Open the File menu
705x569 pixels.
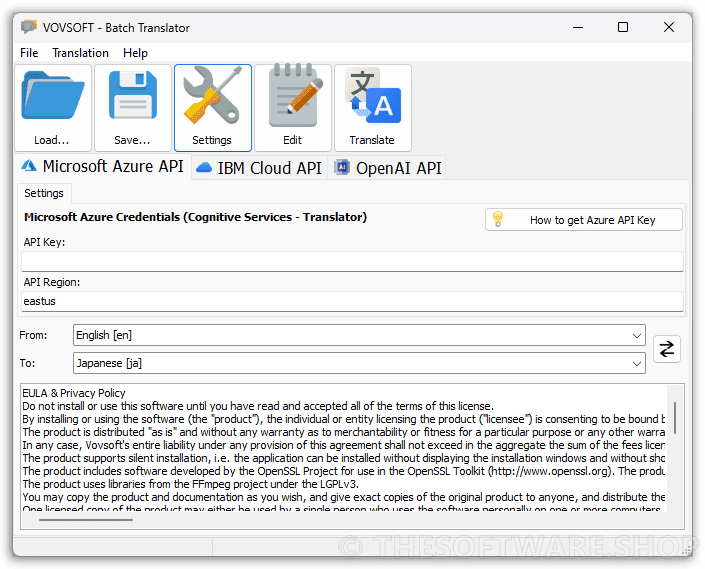[29, 53]
